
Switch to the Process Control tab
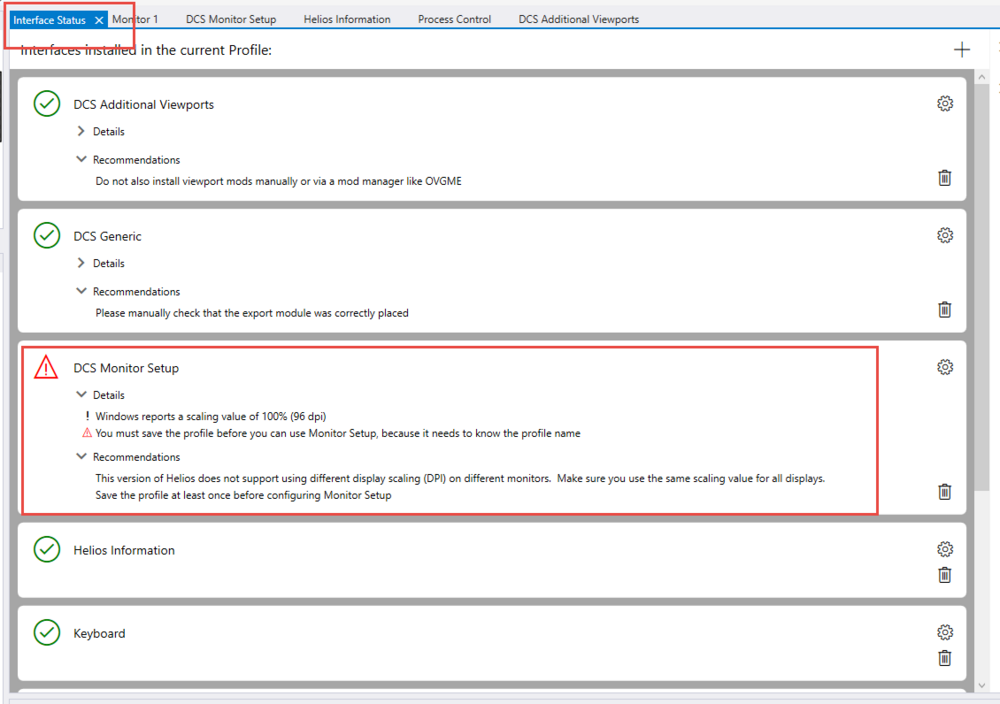[454, 19]
